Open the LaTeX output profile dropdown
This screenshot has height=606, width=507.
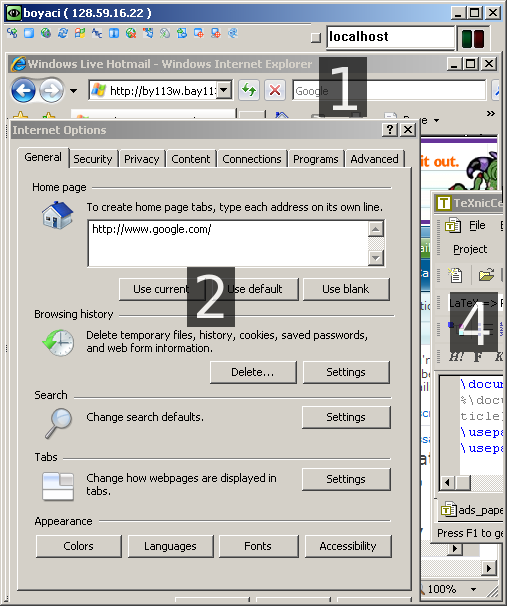pos(476,303)
